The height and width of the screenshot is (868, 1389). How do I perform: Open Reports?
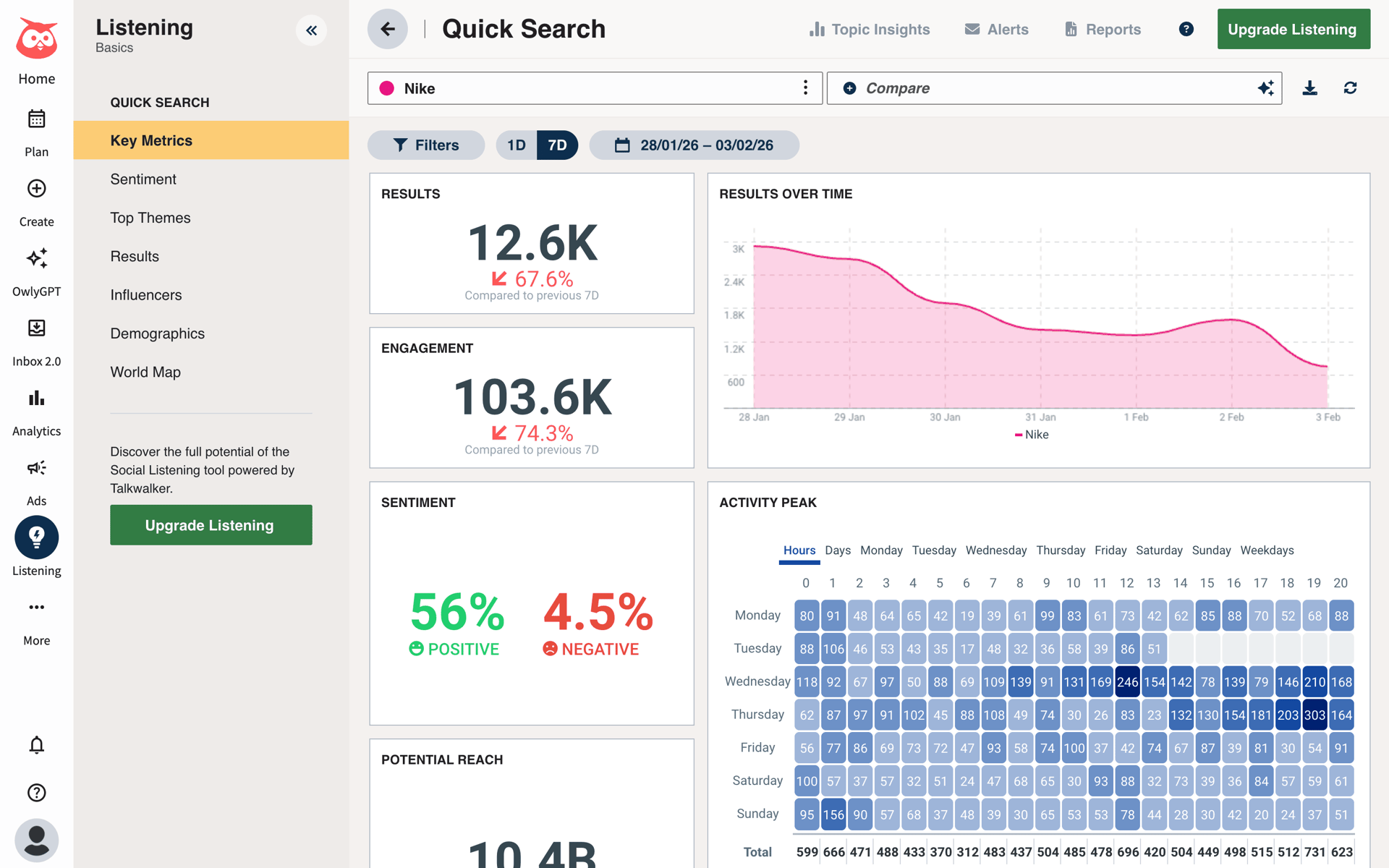(x=1103, y=30)
